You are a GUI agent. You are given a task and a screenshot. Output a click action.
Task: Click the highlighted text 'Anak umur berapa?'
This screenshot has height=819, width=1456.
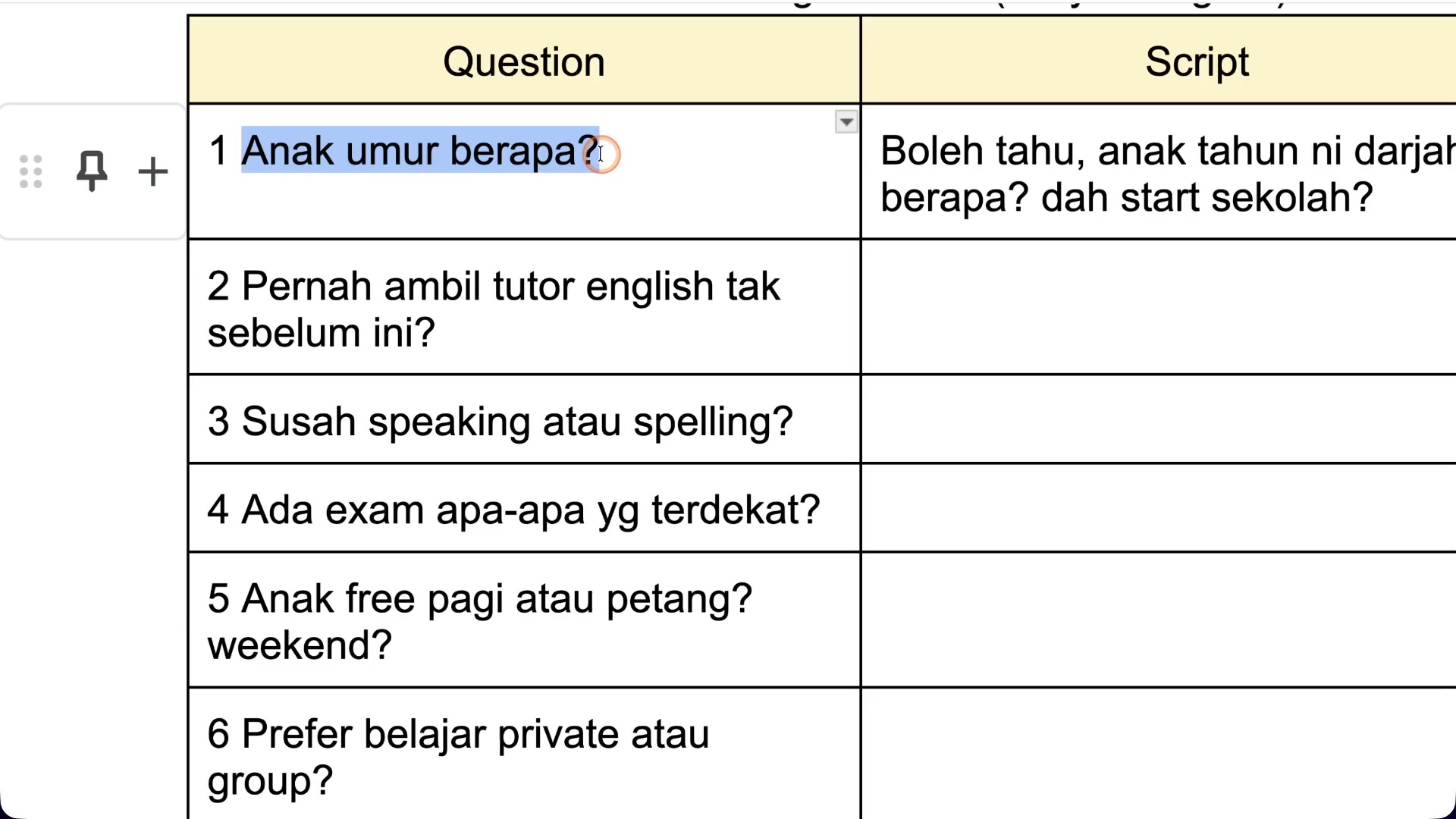(420, 150)
